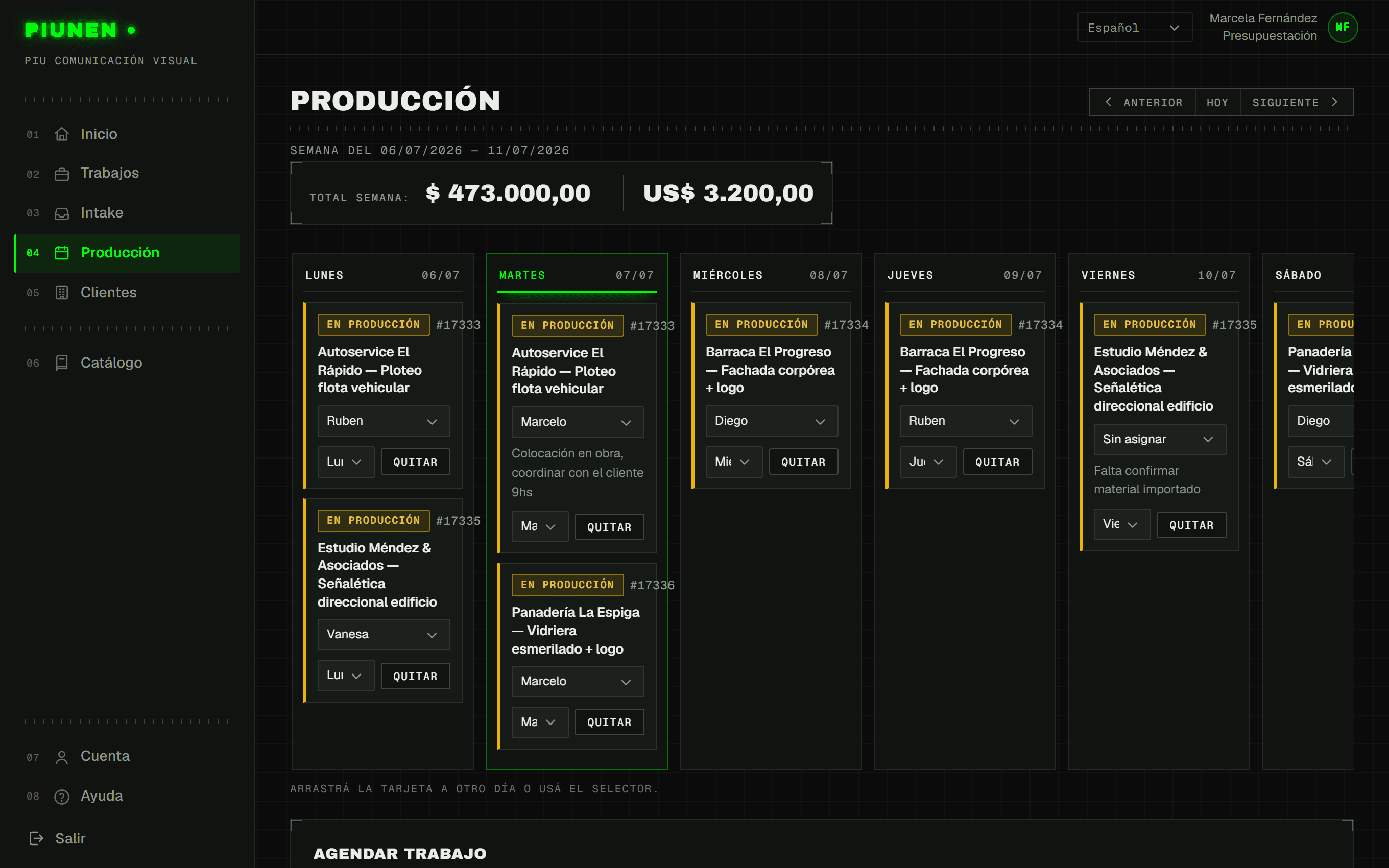Screen dimensions: 1389x868
Task: Quitar Autoservice card from Martes
Action: (610, 527)
